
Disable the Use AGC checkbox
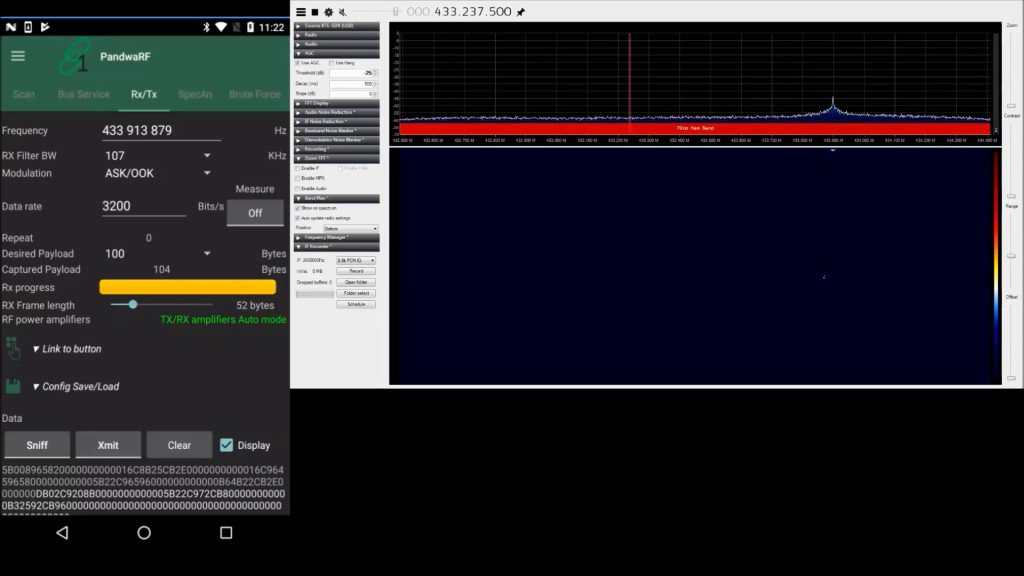[297, 64]
